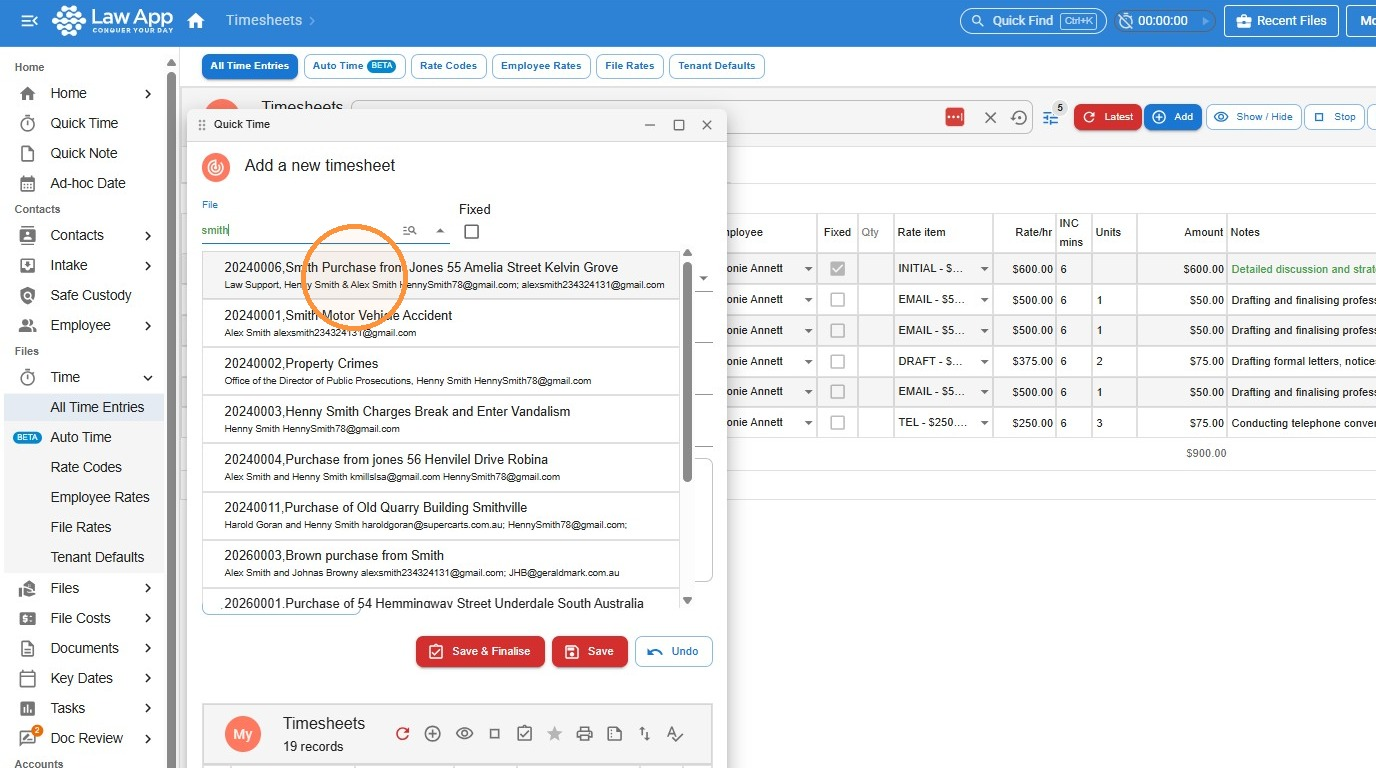This screenshot has height=768, width=1376.
Task: Open filter settings icon with badge 5
Action: click(1051, 117)
